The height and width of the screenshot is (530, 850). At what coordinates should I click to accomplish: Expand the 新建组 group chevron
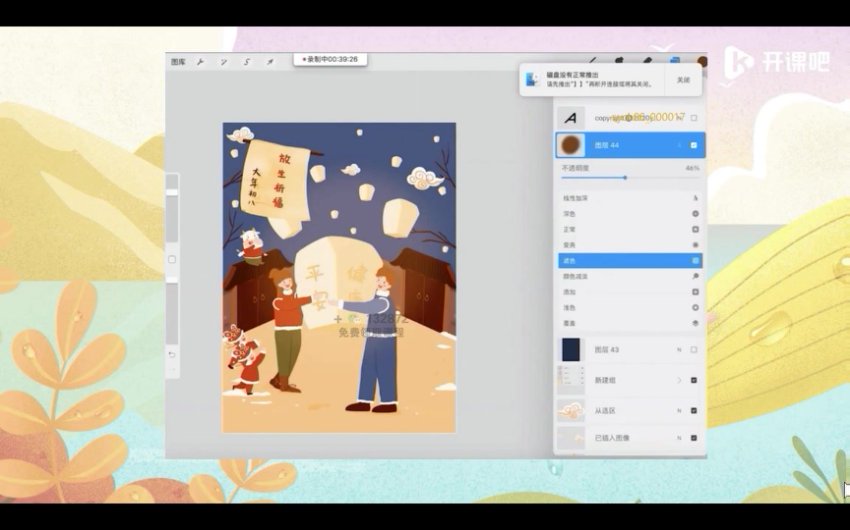(x=679, y=380)
